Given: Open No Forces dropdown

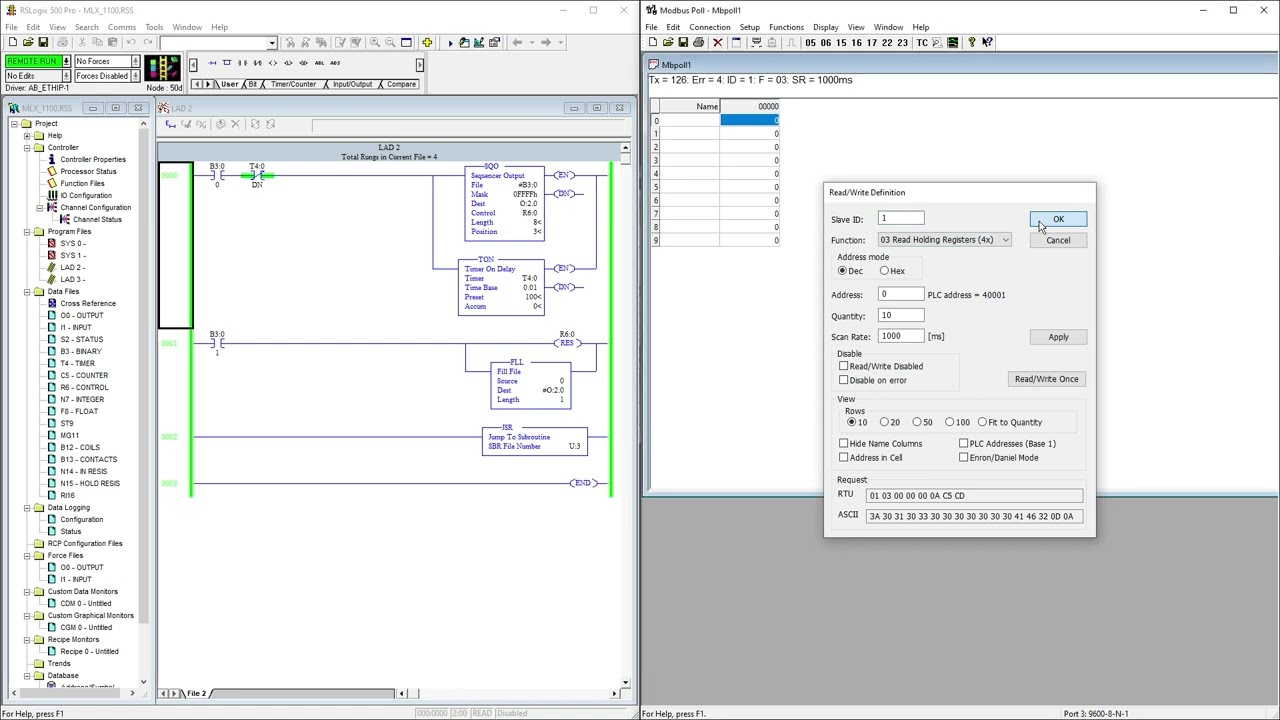Looking at the screenshot, I should 136,61.
